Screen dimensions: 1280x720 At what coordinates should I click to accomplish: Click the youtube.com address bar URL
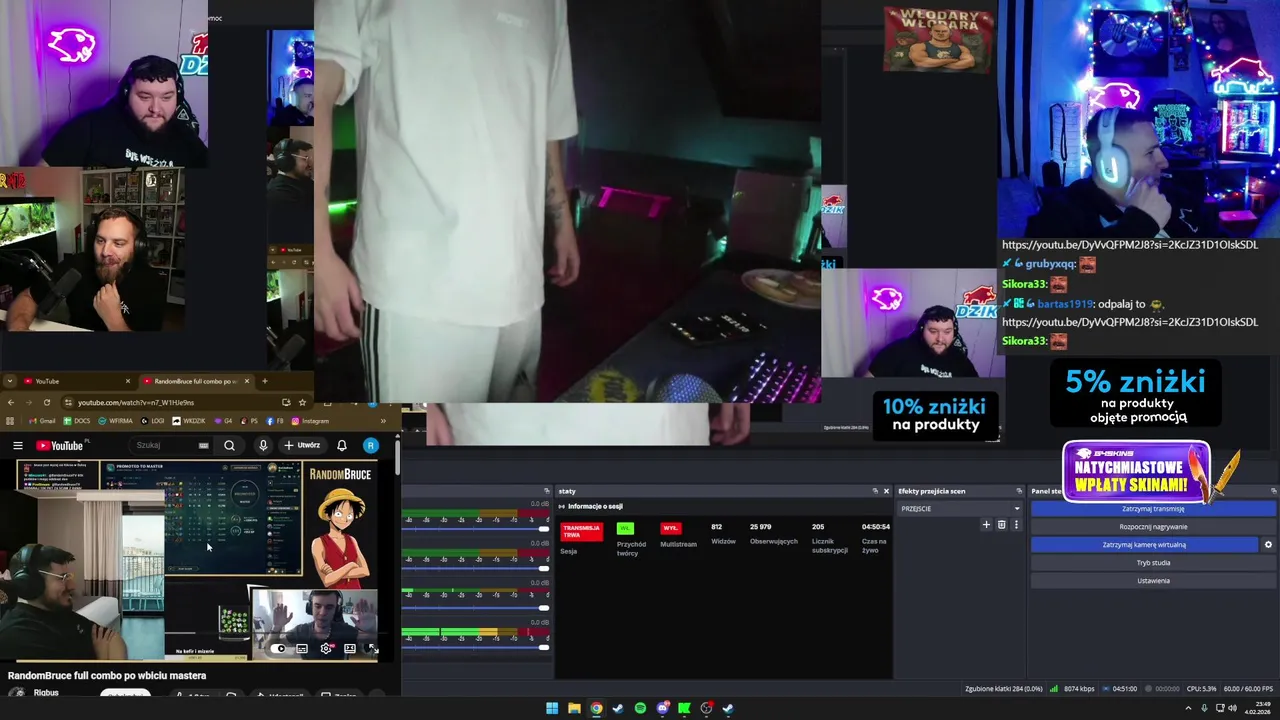click(136, 402)
